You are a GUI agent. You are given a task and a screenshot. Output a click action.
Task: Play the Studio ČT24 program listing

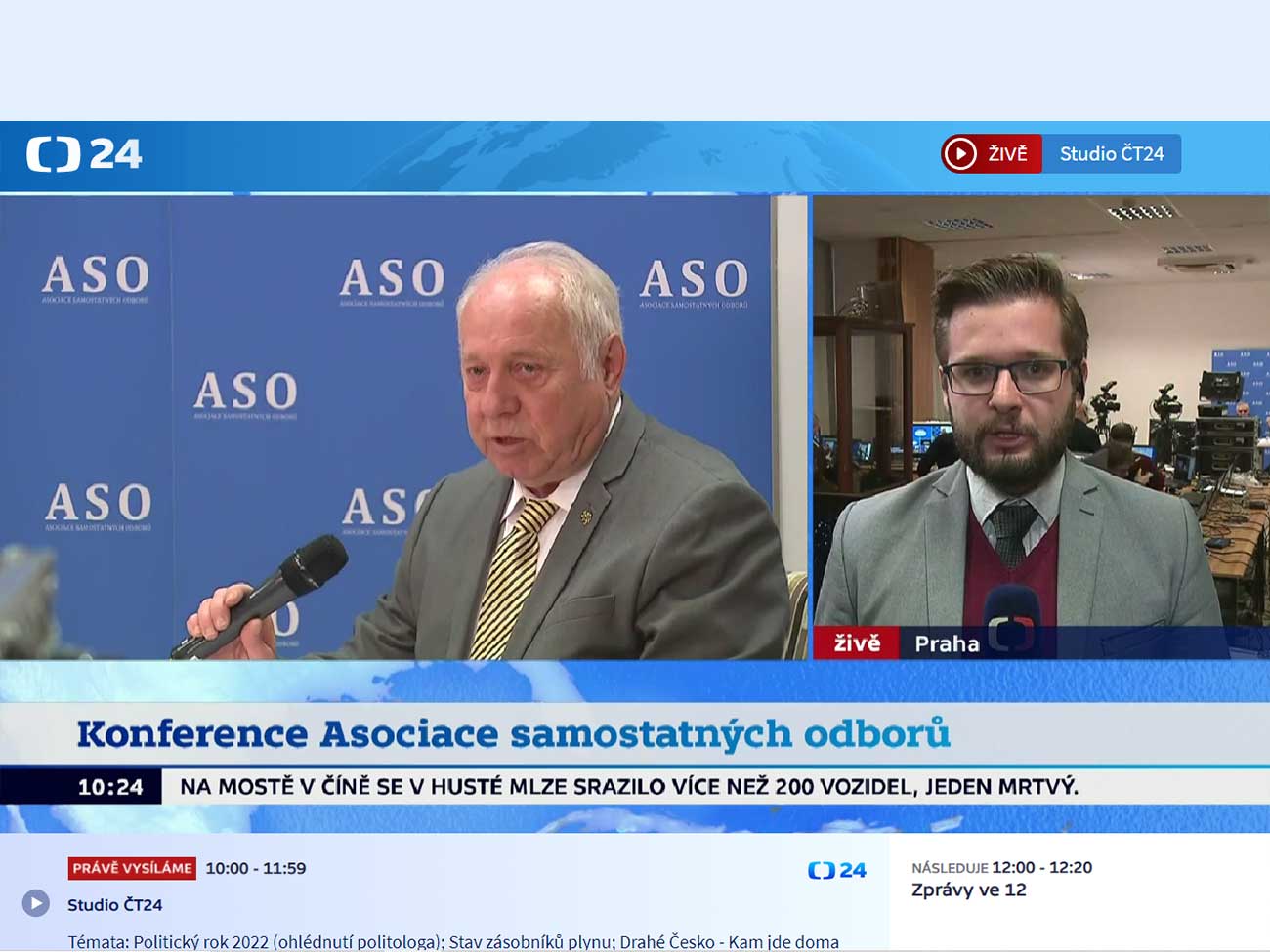coord(36,903)
